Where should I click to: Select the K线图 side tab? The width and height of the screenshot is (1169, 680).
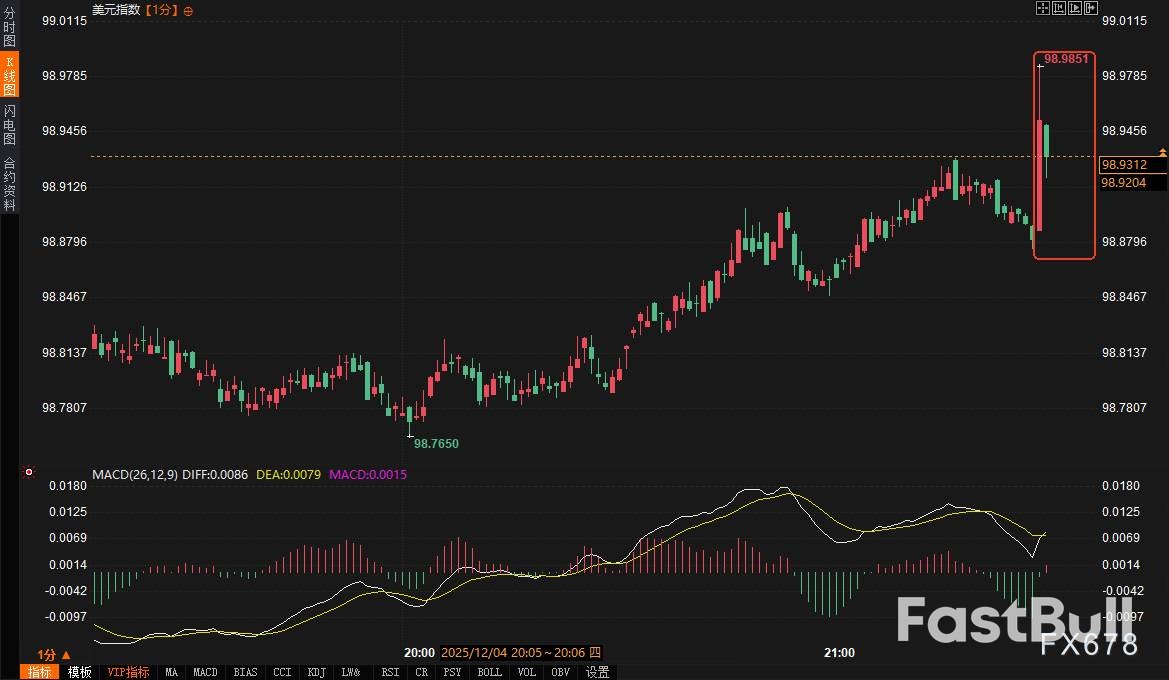(9, 75)
